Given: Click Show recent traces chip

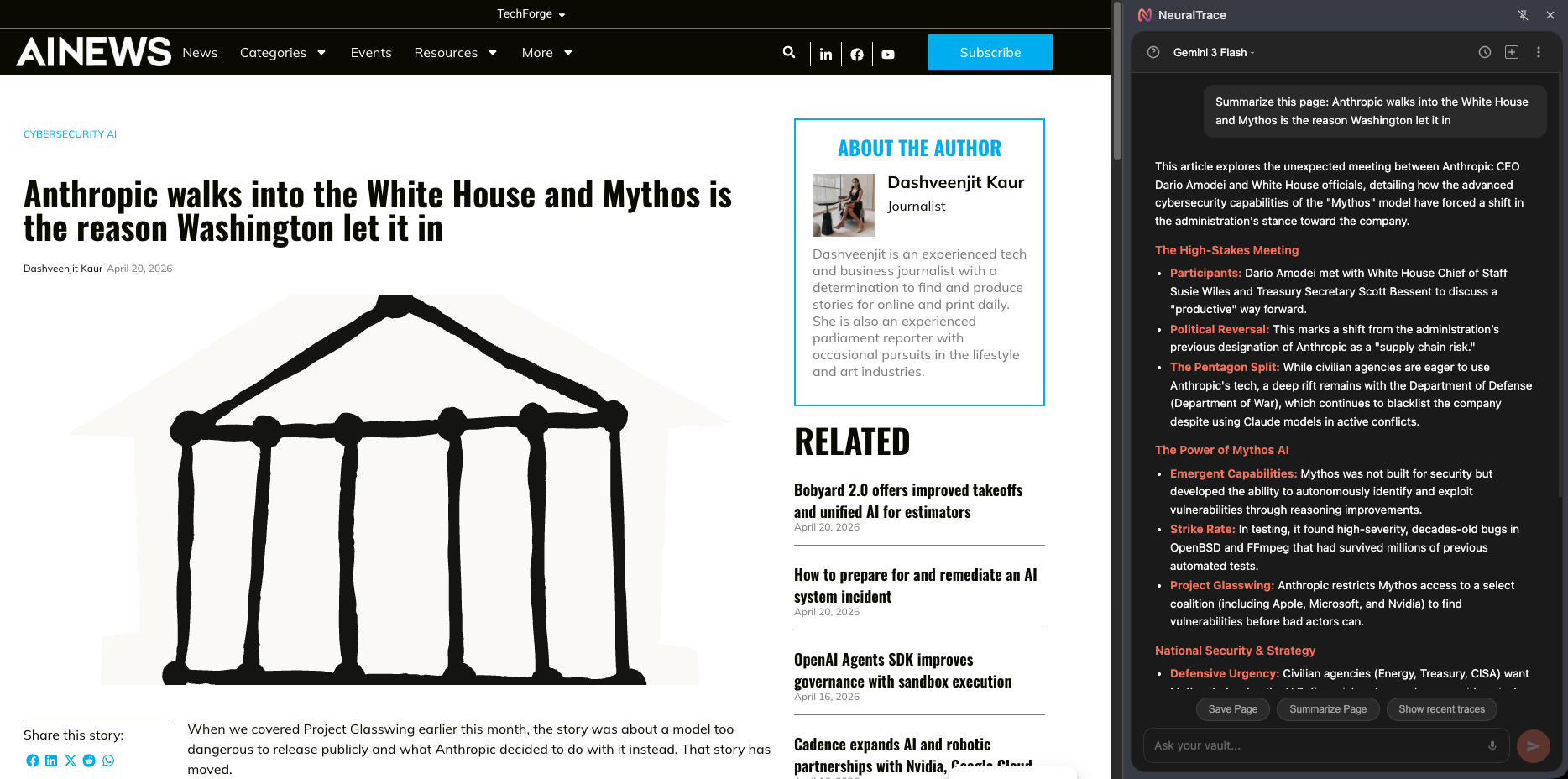Looking at the screenshot, I should (x=1441, y=709).
